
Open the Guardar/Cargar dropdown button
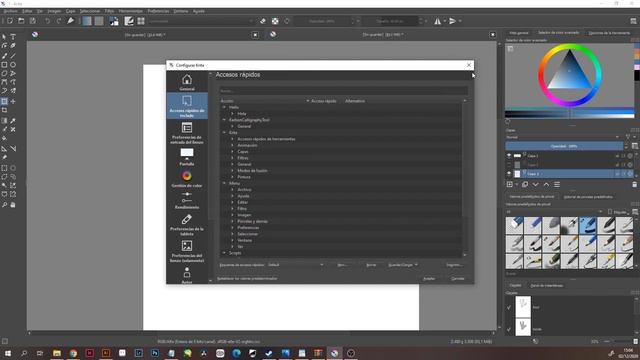pos(403,265)
